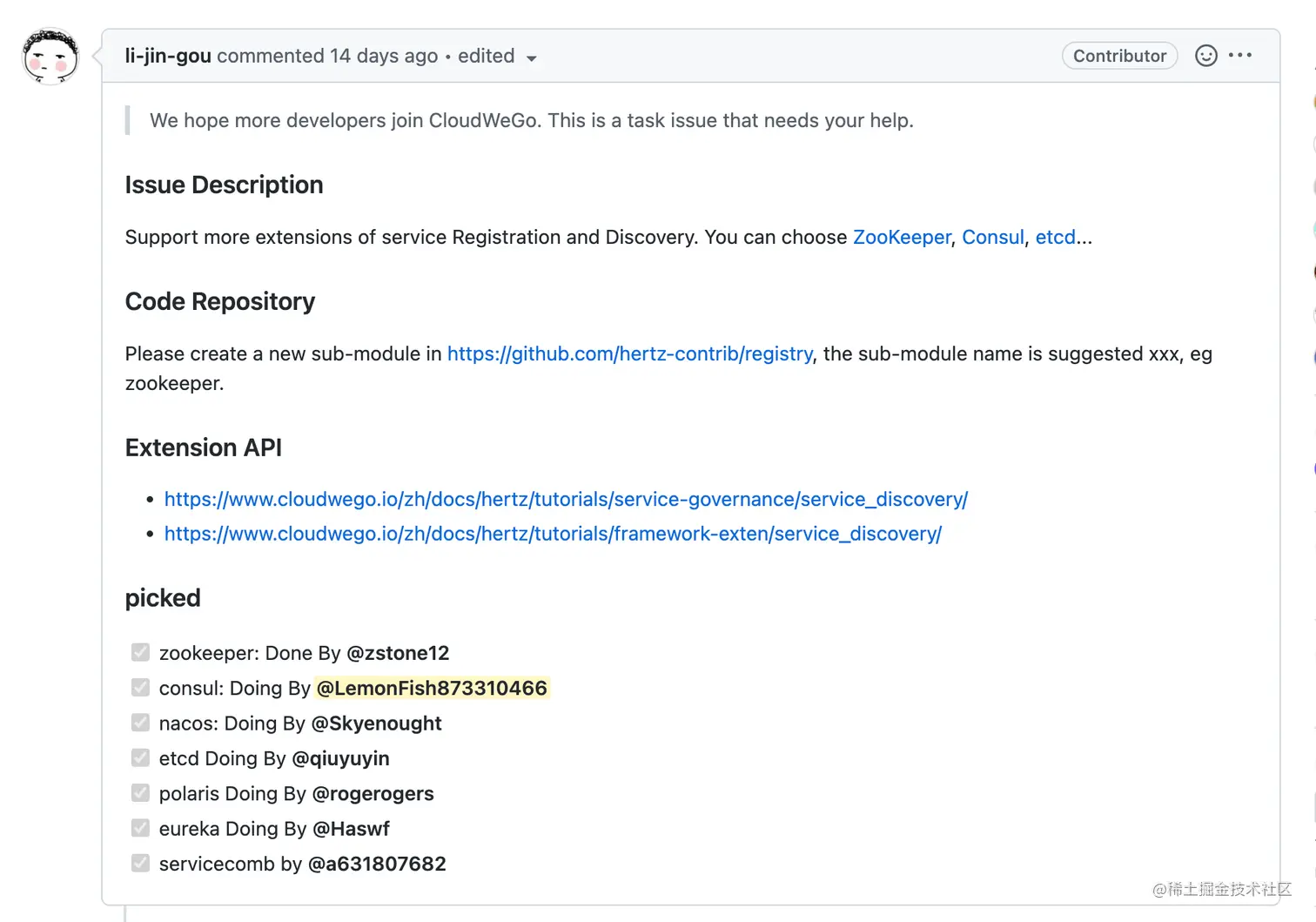
Task: Click the 'picked' heading
Action: [163, 598]
